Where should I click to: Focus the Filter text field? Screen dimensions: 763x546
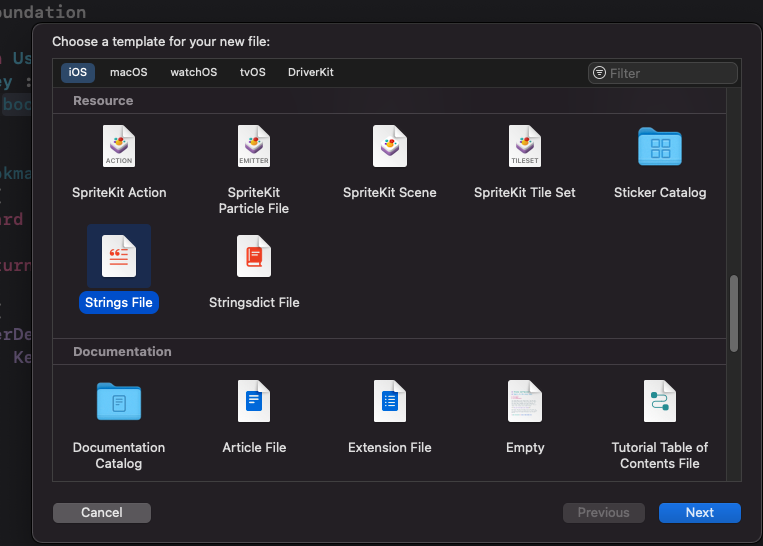[663, 73]
